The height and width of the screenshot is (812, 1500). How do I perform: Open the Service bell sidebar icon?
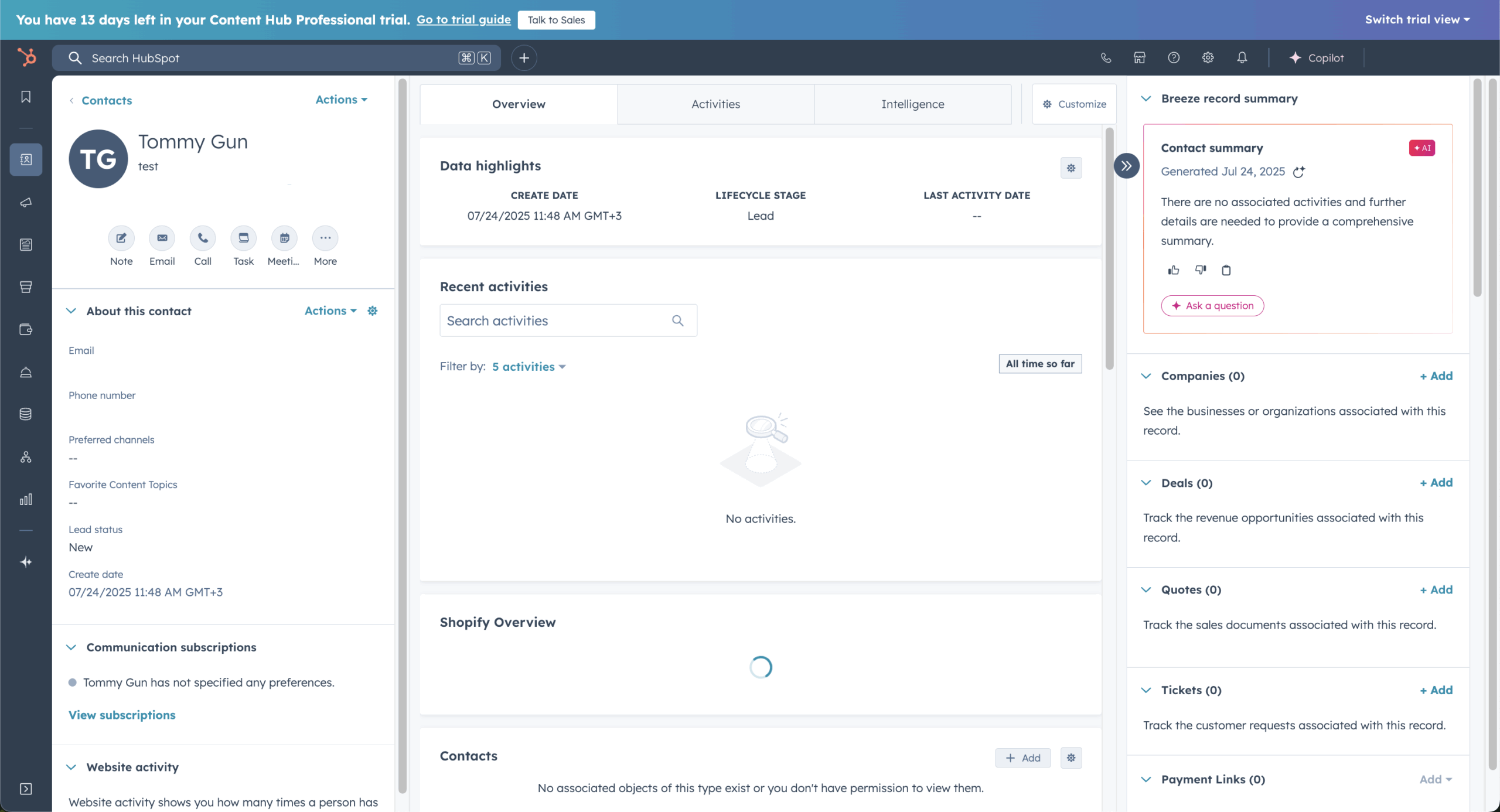(26, 372)
